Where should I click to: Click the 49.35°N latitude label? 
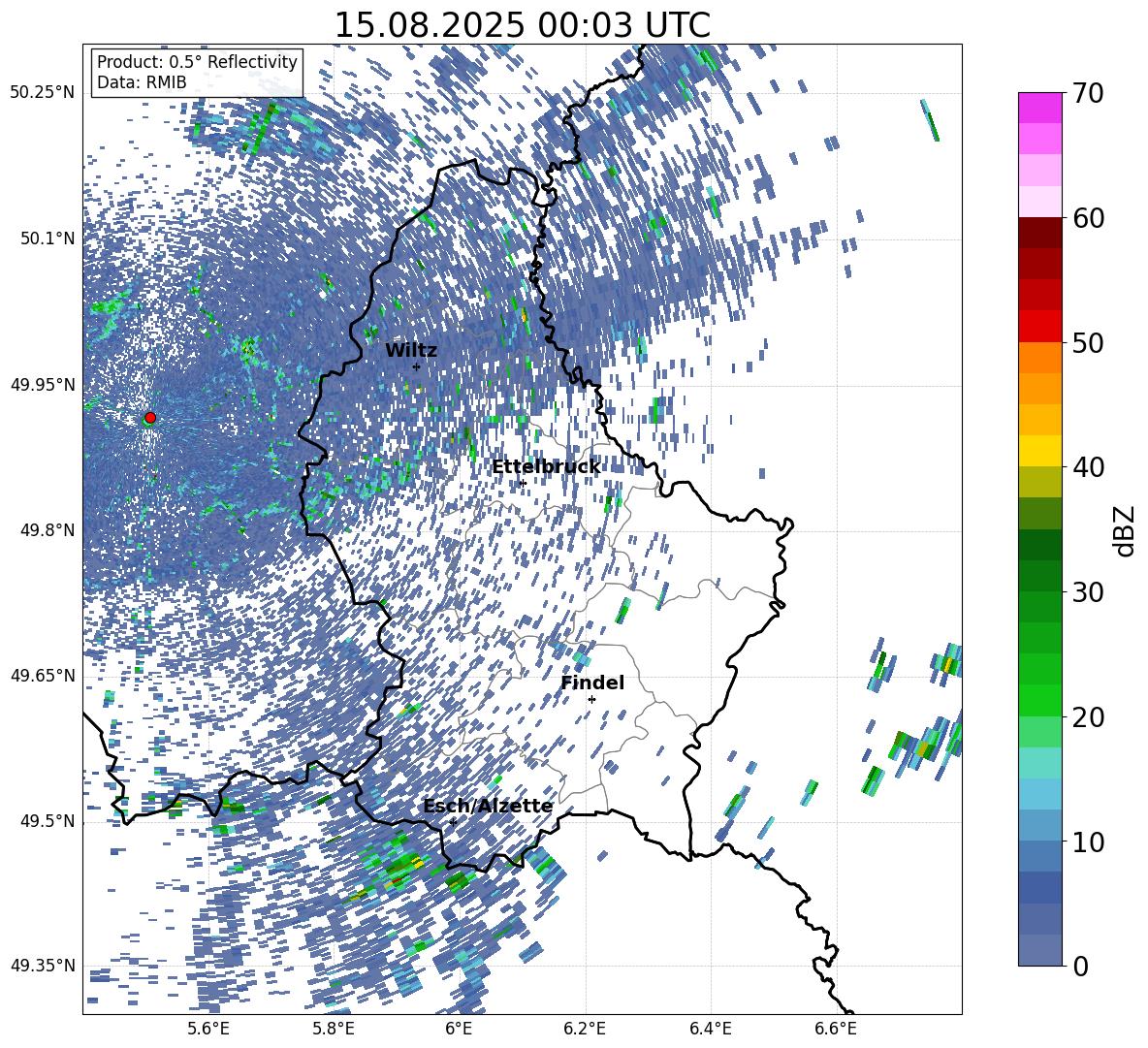pos(42,966)
